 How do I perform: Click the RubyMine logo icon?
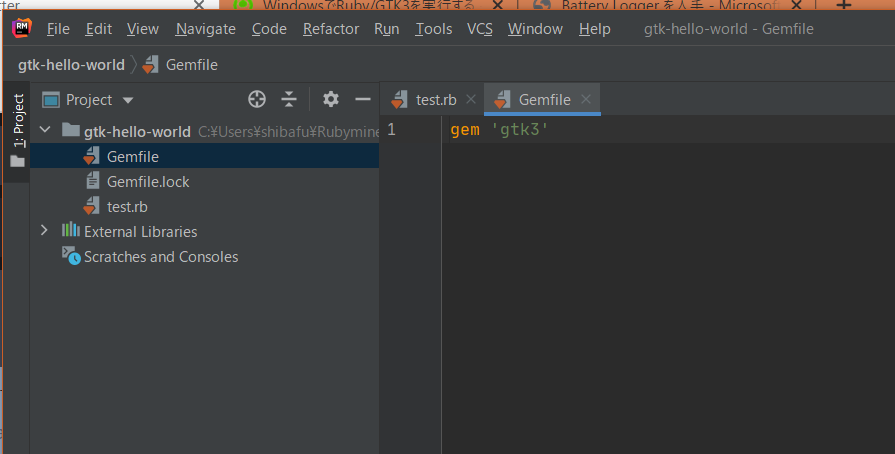pyautogui.click(x=22, y=28)
